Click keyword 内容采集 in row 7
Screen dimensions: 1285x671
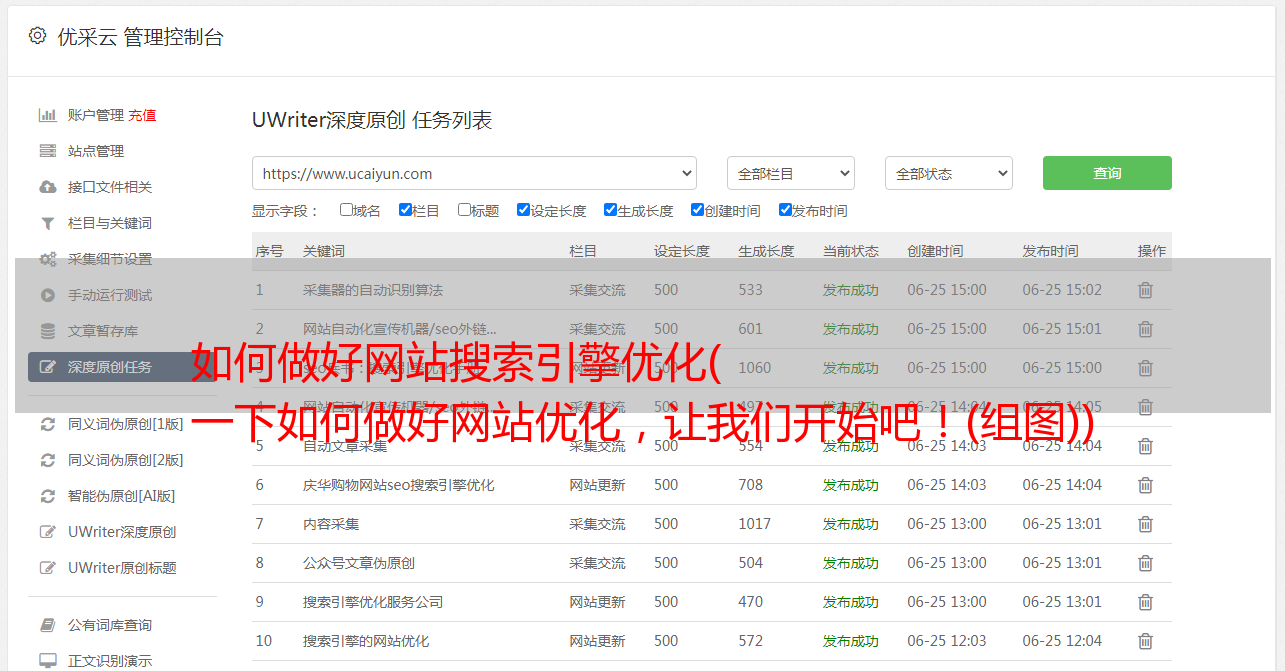pos(331,524)
